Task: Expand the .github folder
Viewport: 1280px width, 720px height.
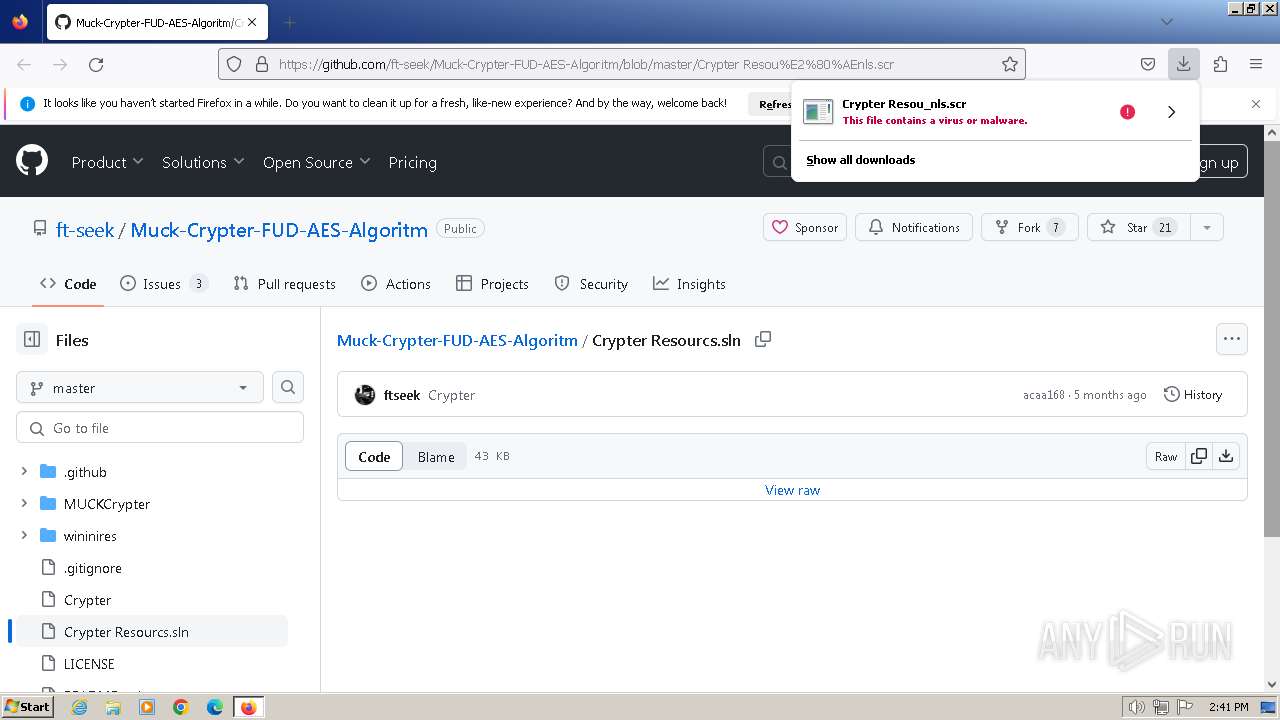Action: click(24, 471)
